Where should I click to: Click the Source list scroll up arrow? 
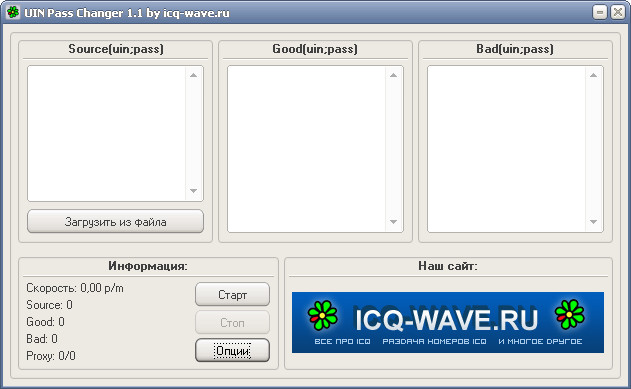point(194,75)
